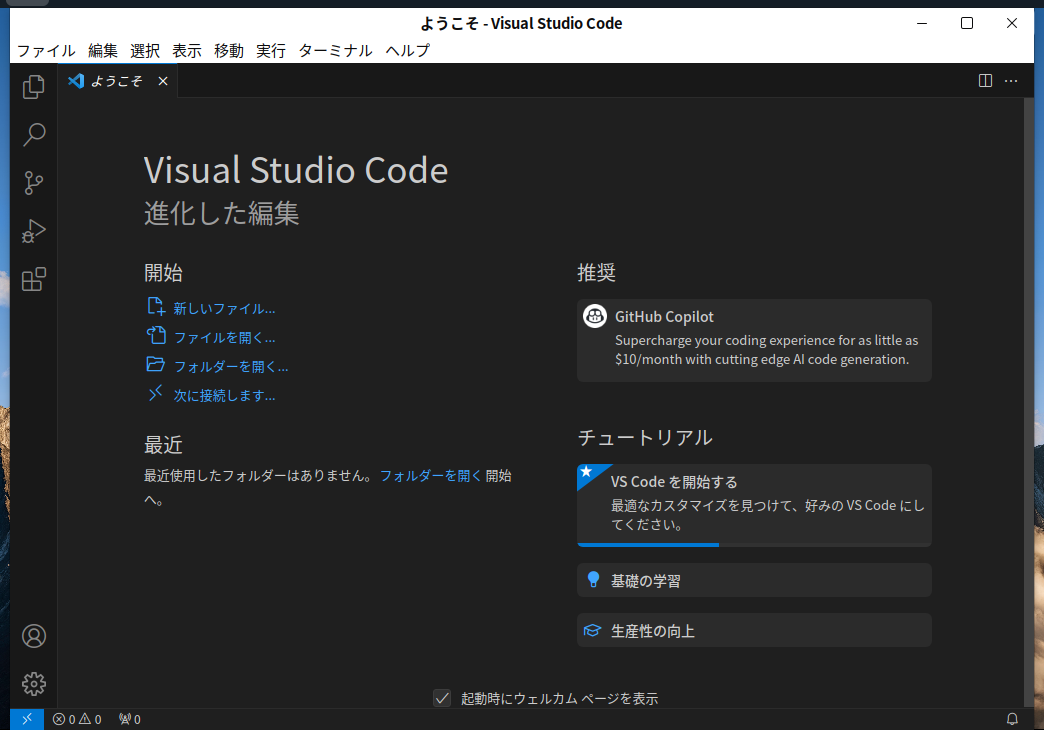Click 最近使用したフォルダーはありません text
The width and height of the screenshot is (1044, 730).
click(258, 476)
